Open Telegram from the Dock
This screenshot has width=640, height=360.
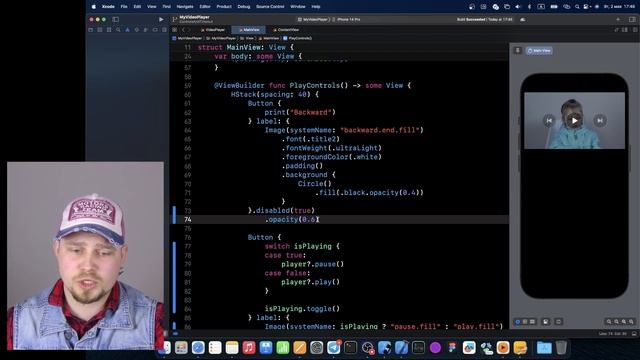pos(333,348)
